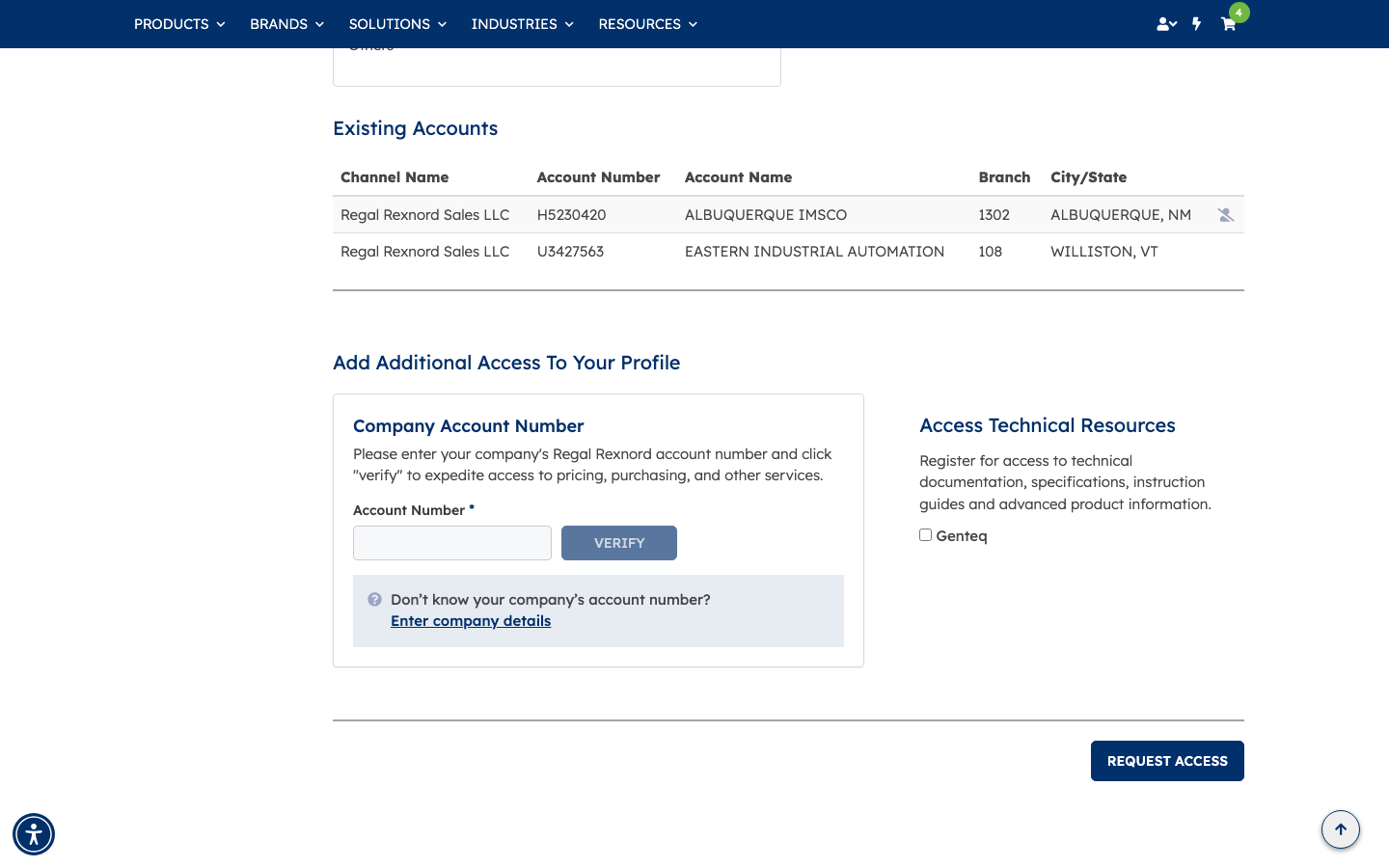Click the City/State column header
This screenshot has height=868, width=1389.
tap(1088, 177)
